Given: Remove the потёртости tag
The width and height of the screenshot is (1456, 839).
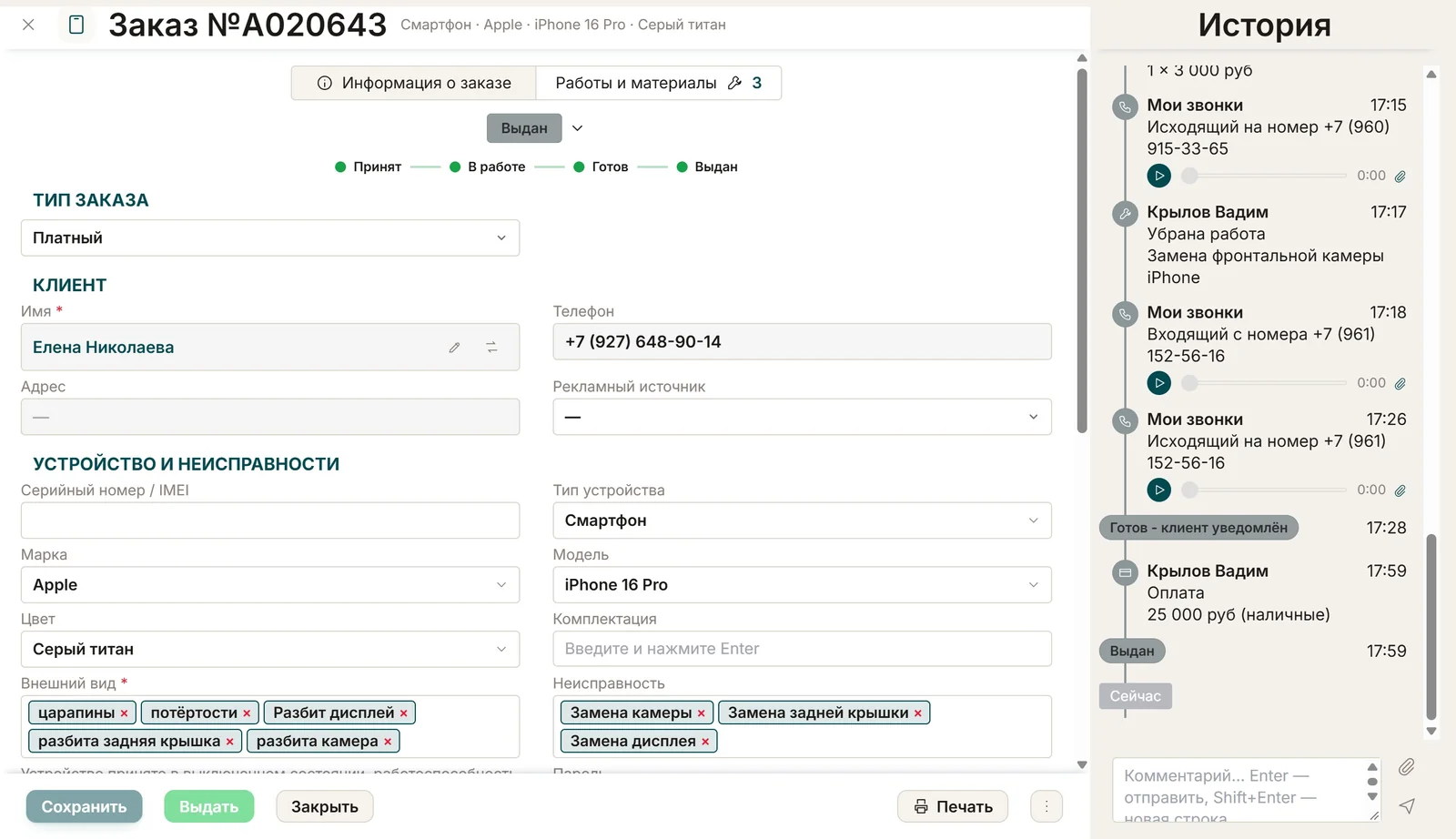Looking at the screenshot, I should tap(247, 713).
